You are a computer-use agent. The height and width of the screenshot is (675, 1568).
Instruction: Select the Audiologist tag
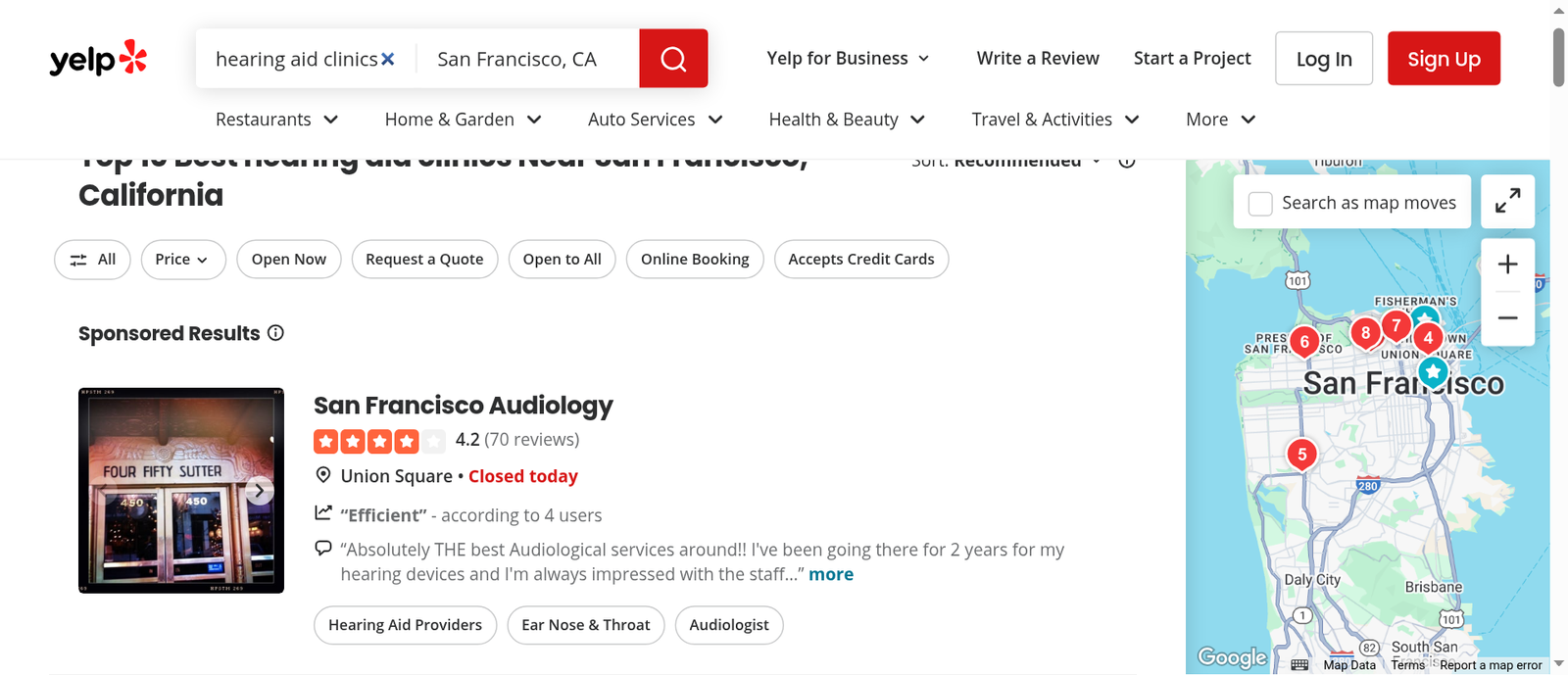pos(729,625)
